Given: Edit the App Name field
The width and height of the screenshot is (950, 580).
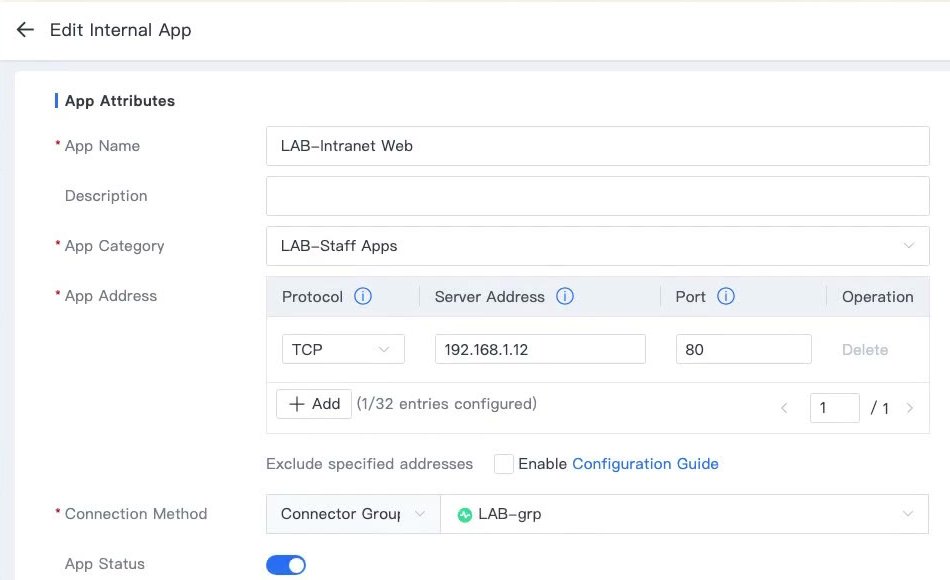Looking at the screenshot, I should click(x=597, y=146).
